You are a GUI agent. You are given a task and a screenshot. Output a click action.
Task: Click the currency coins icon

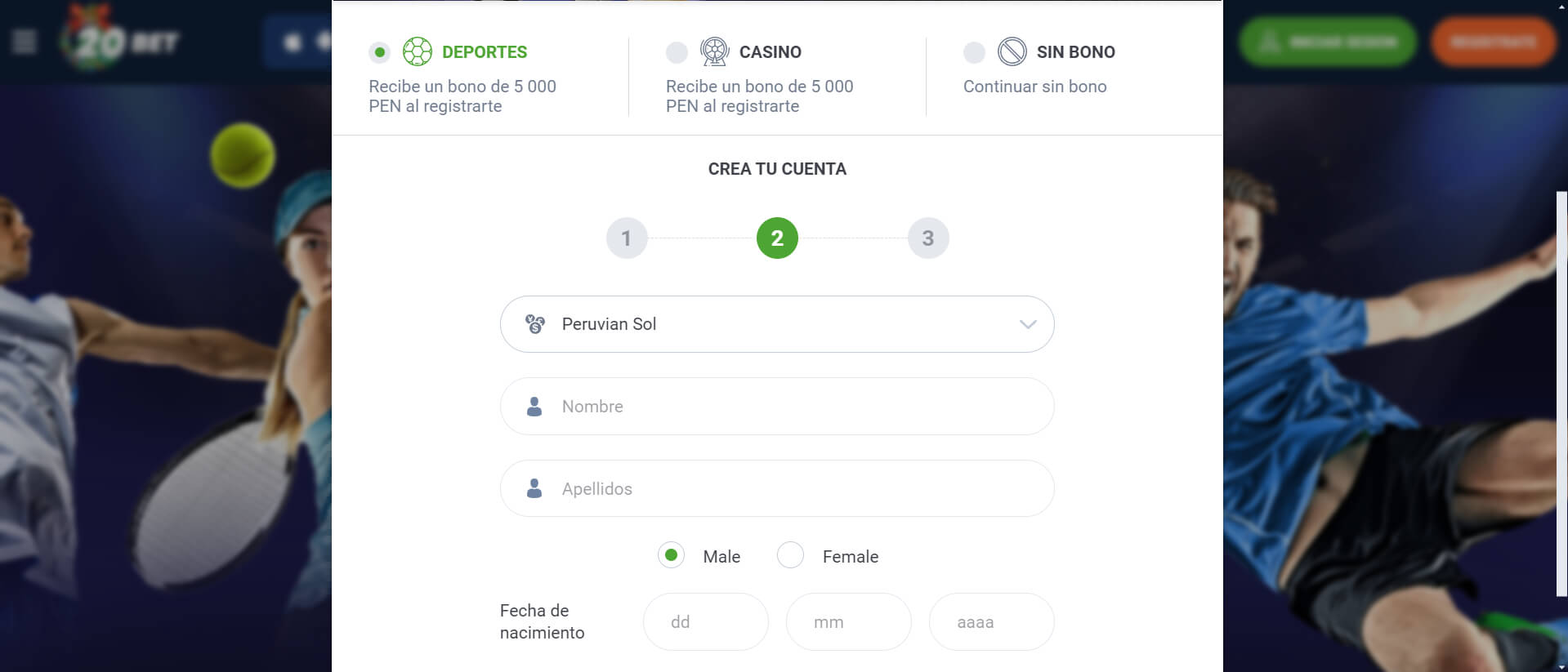[x=535, y=324]
